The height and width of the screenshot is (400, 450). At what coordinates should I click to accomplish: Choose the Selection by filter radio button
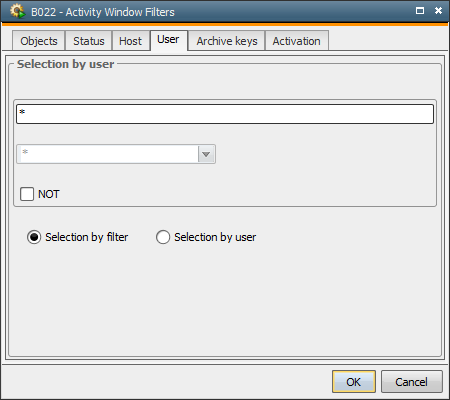click(34, 237)
